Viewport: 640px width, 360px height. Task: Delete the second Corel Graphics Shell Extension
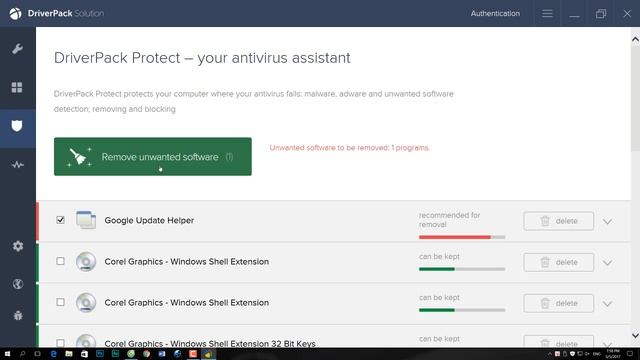point(558,303)
